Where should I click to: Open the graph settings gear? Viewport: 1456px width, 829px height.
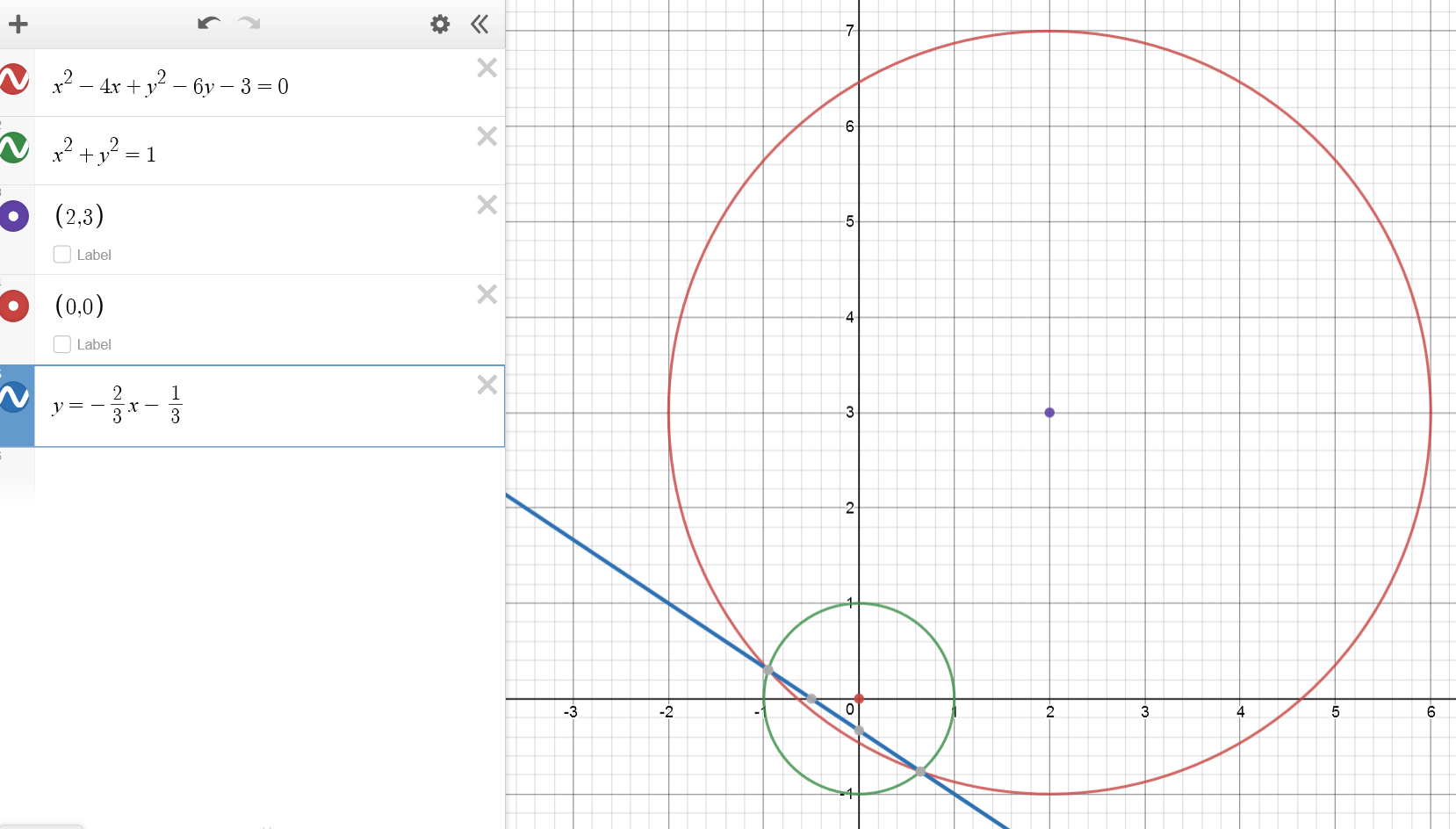point(440,24)
